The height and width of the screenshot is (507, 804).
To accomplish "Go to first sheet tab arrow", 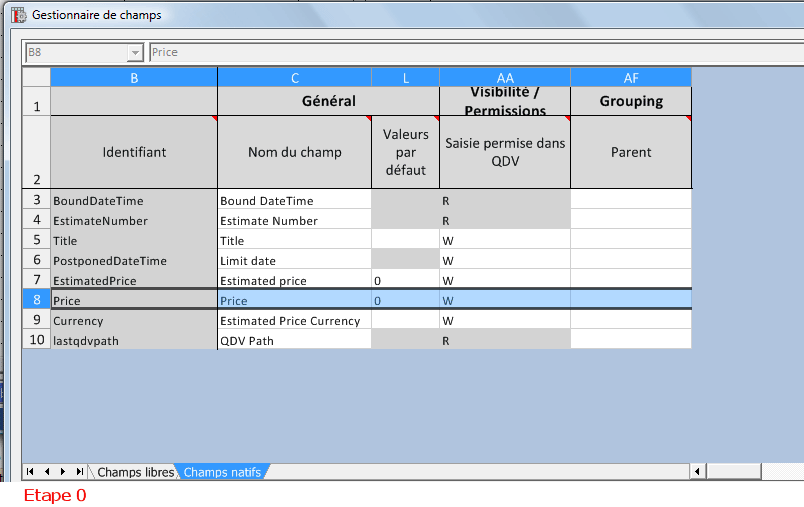I will (x=30, y=472).
